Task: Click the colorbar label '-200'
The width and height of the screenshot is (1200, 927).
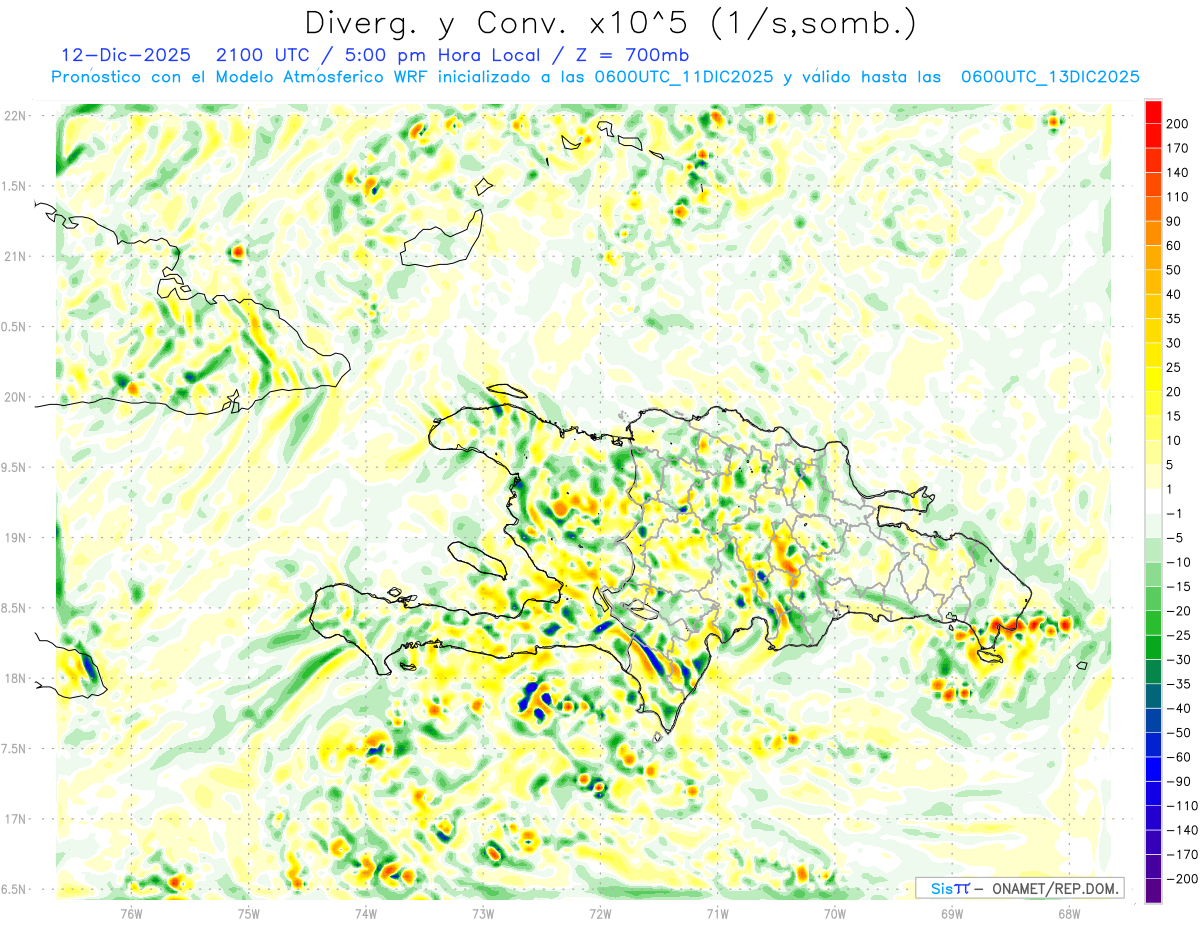Action: point(1185,878)
